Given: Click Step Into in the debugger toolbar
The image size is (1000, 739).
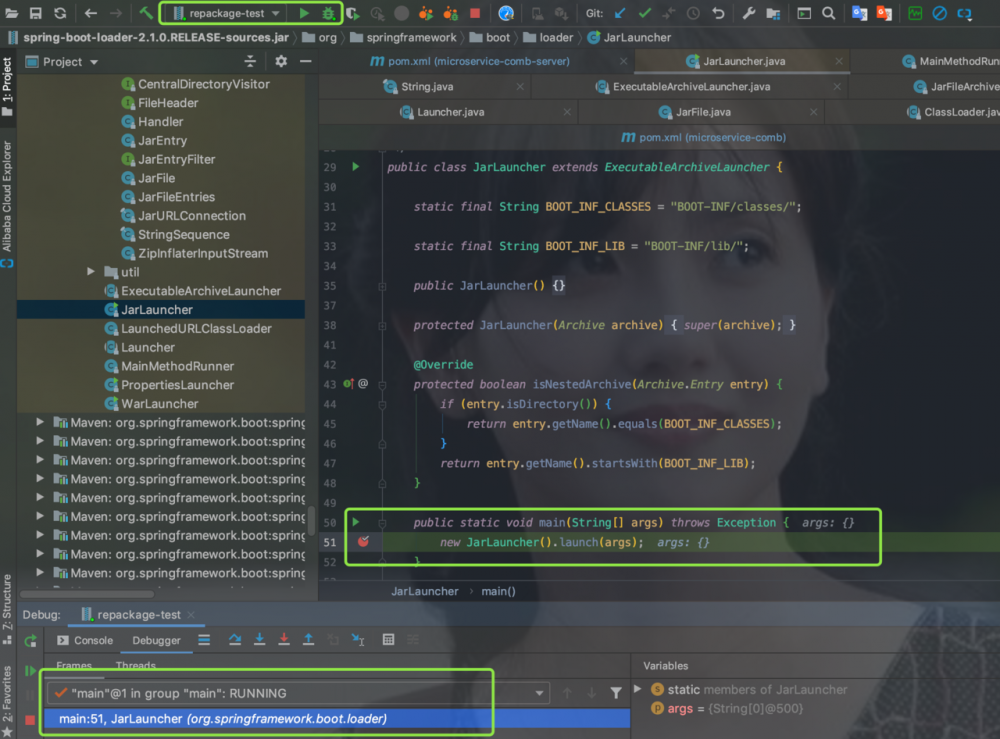Looking at the screenshot, I should [259, 640].
